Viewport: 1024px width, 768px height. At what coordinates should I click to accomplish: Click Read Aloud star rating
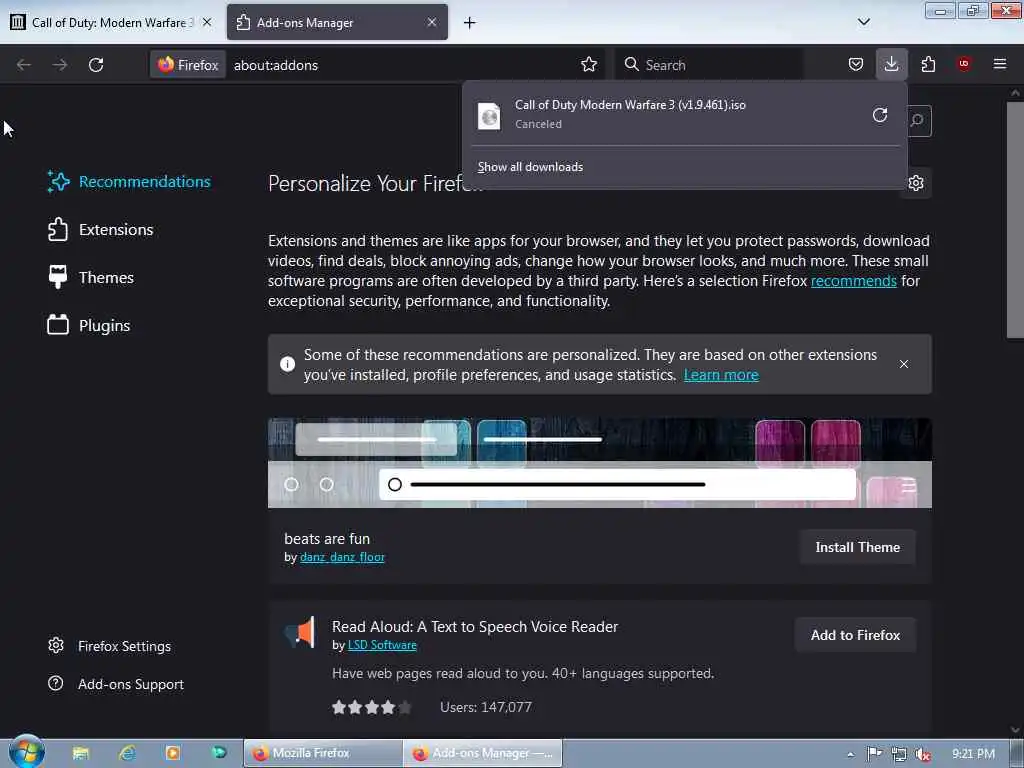coord(372,707)
